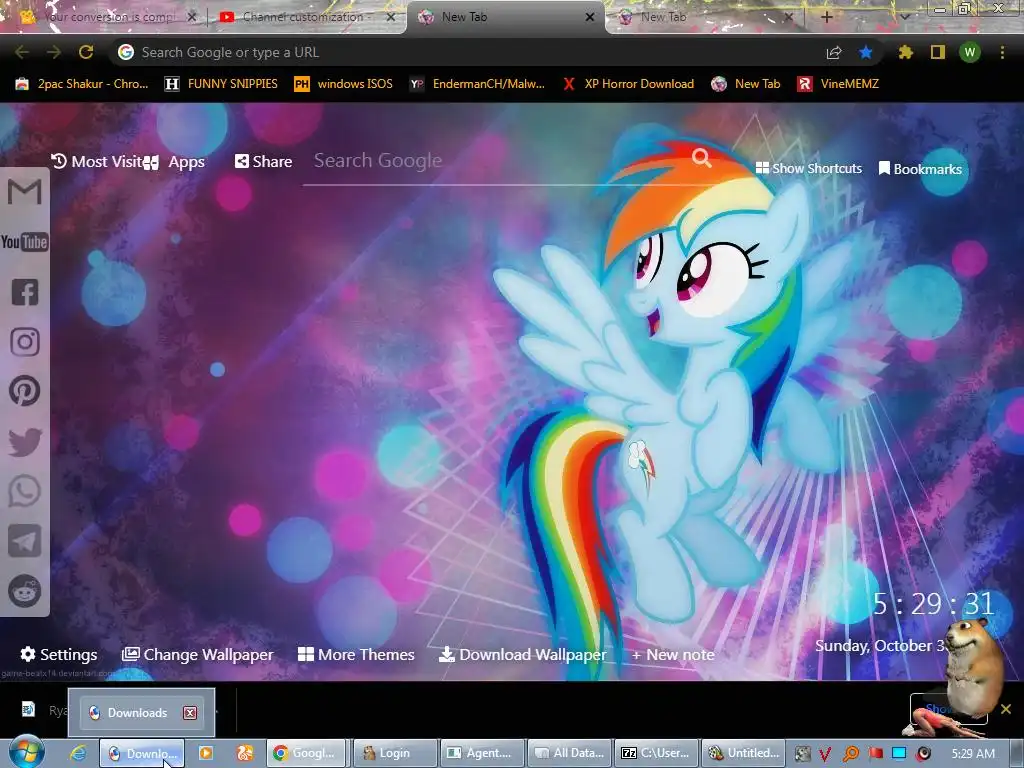Switch to 7-Zip C:\User taskbar window

pos(657,753)
